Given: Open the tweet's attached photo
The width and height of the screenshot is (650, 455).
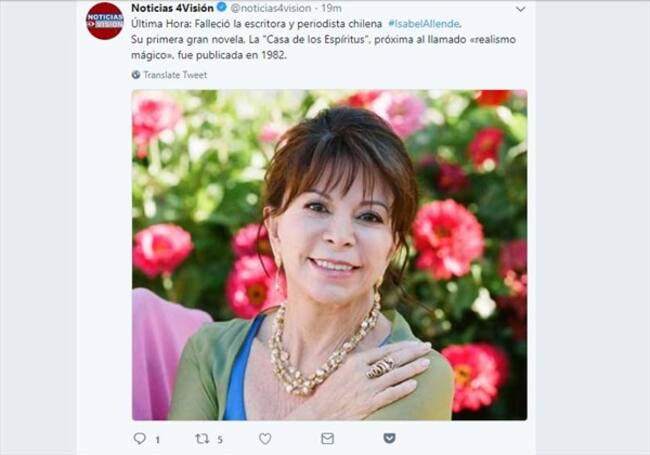Looking at the screenshot, I should [x=330, y=255].
